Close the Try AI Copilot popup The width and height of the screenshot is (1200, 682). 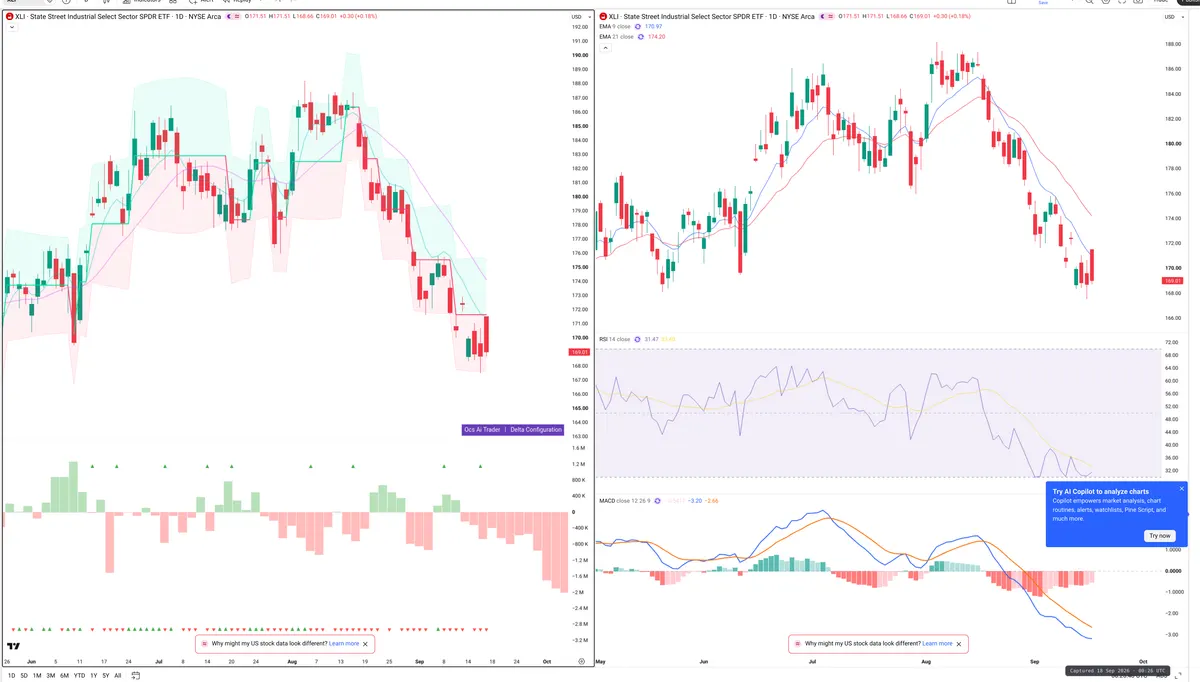1181,489
